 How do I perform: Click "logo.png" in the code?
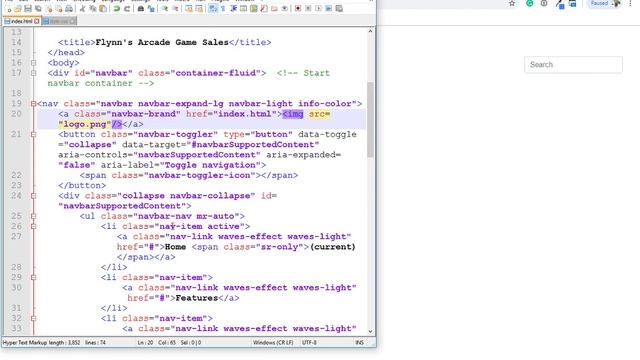tap(84, 124)
